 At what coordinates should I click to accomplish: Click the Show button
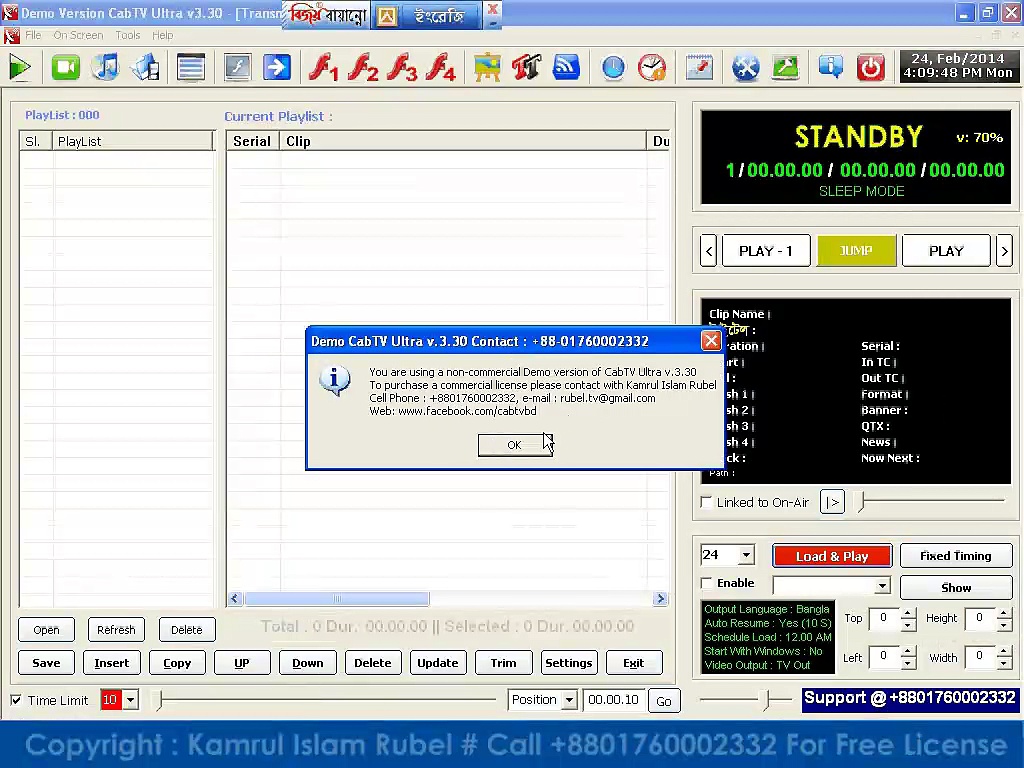tap(955, 588)
